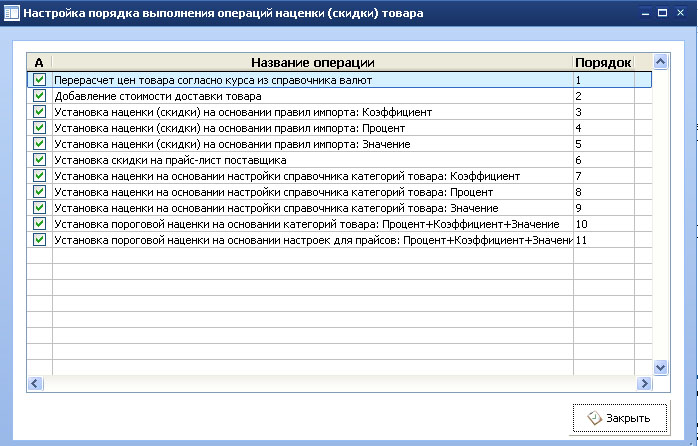Toggle checkbox for 'скидки на прайс-лист поставщика'
The image size is (698, 446).
coord(39,160)
